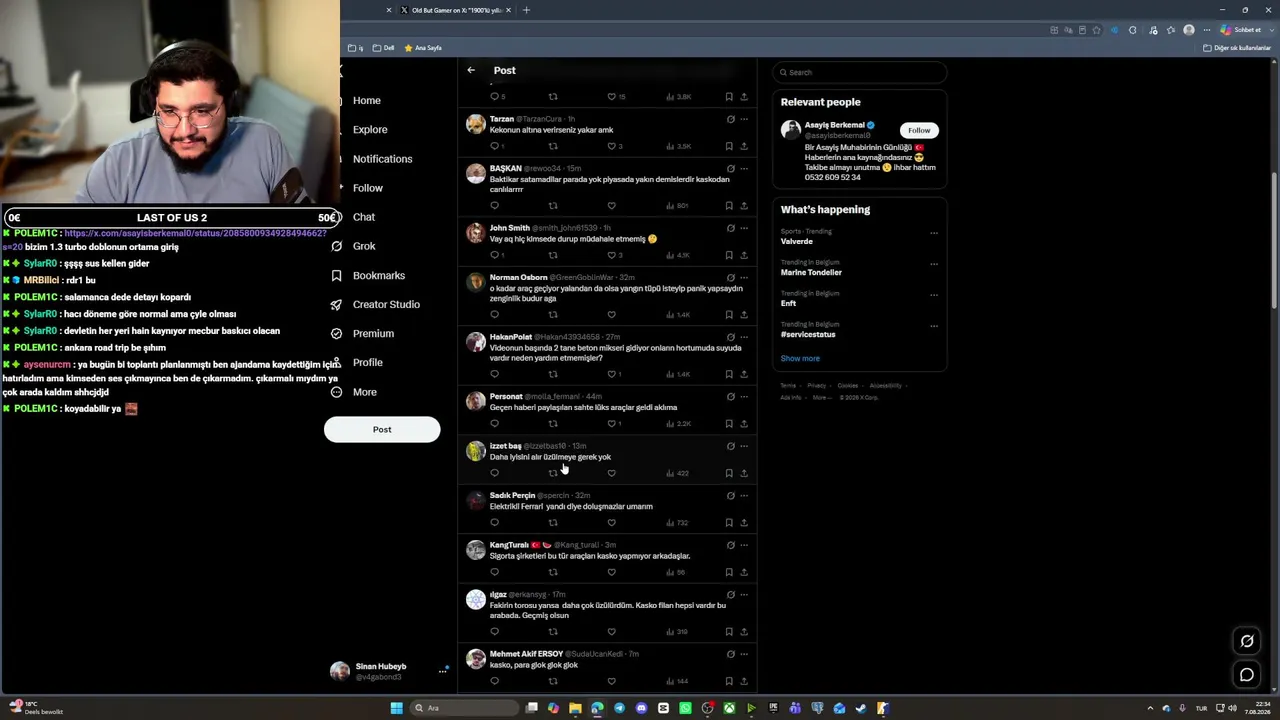Viewport: 1280px width, 720px height.
Task: Open Bookmarks in the sidebar
Action: 369,276
